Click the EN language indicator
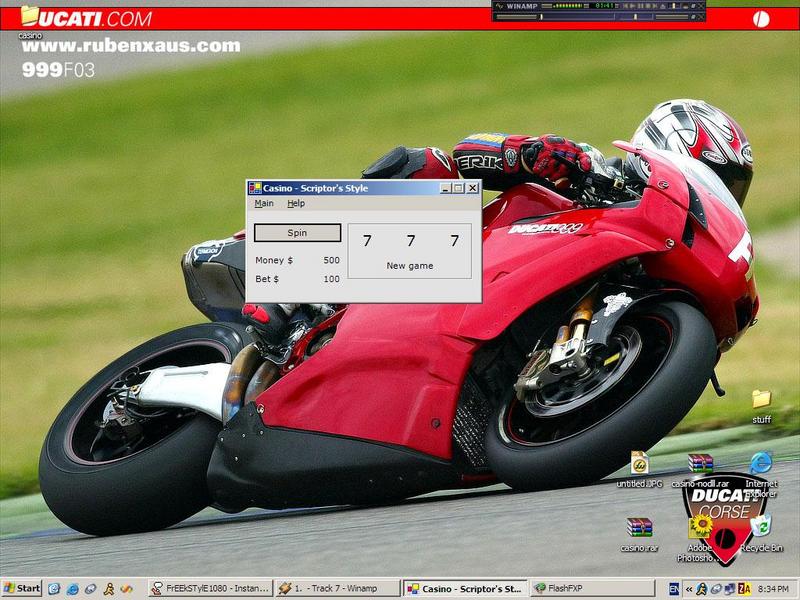This screenshot has height=600, width=800. click(674, 589)
